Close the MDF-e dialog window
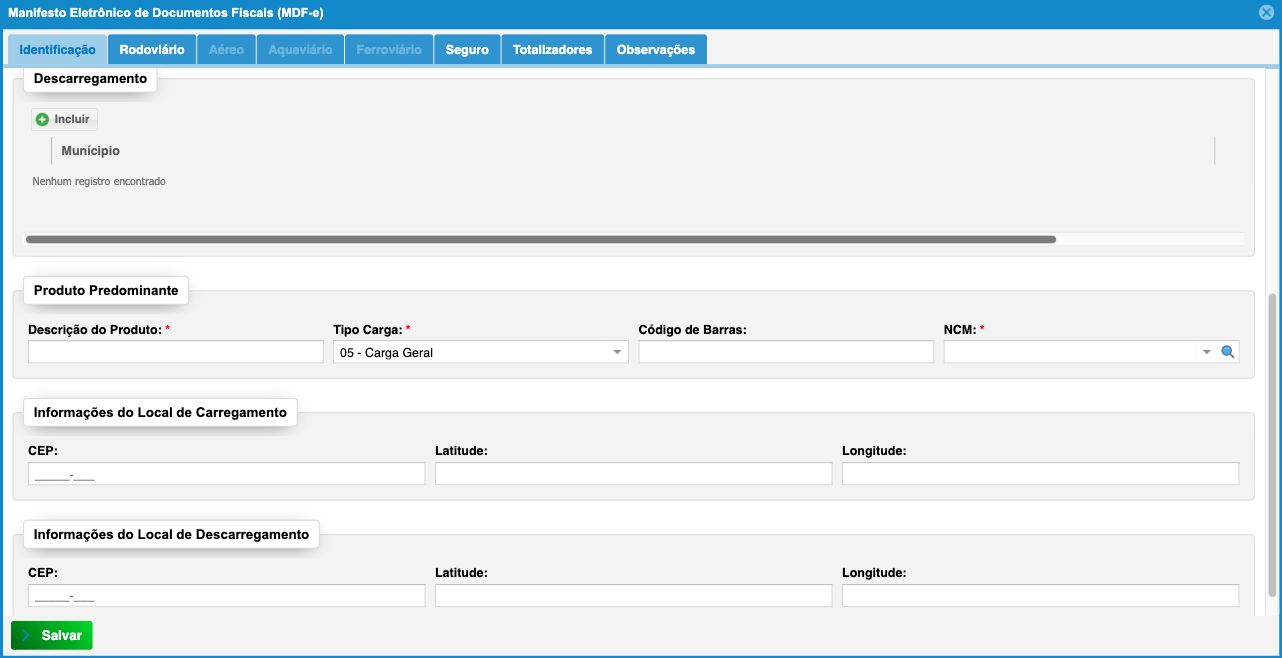Viewport: 1282px width, 658px height. [1266, 13]
